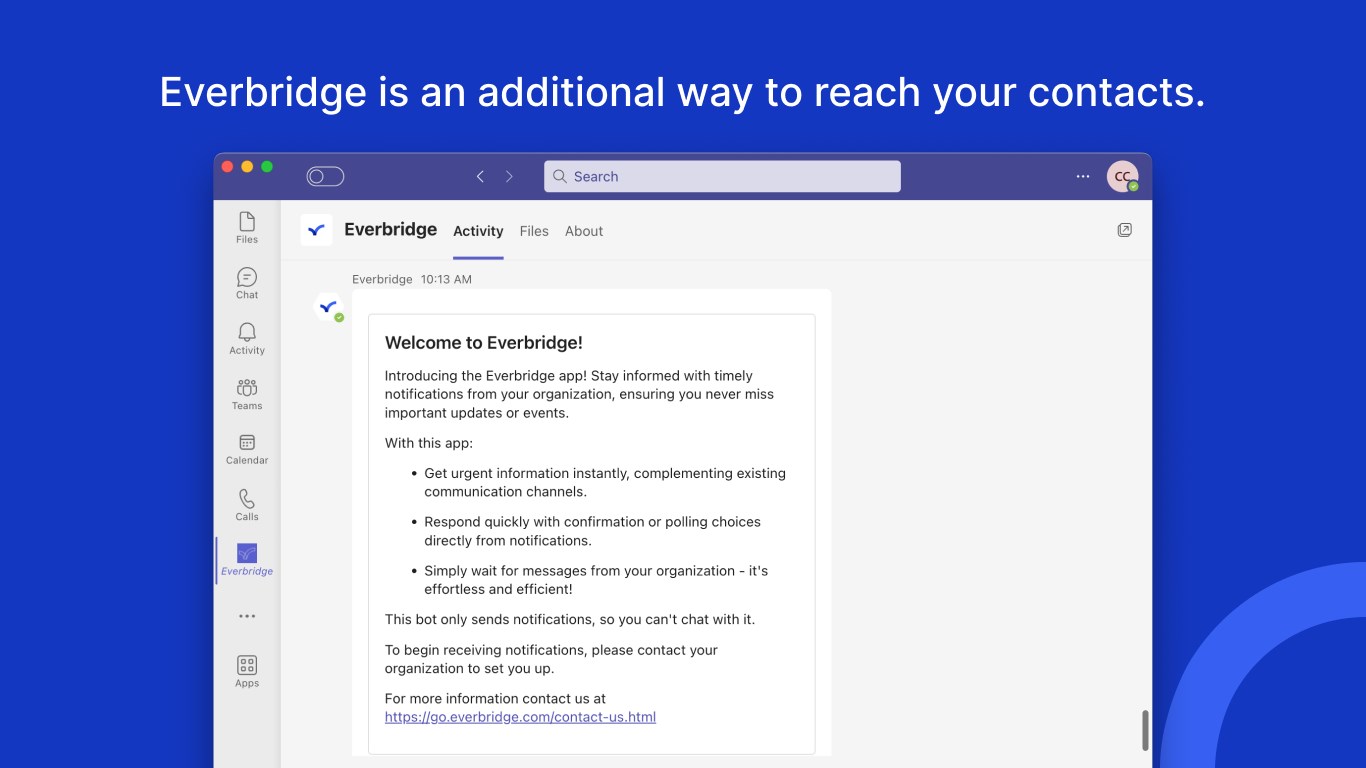Viewport: 1366px width, 768px height.
Task: Click "This bot only sends notifications" sentence
Action: [570, 619]
